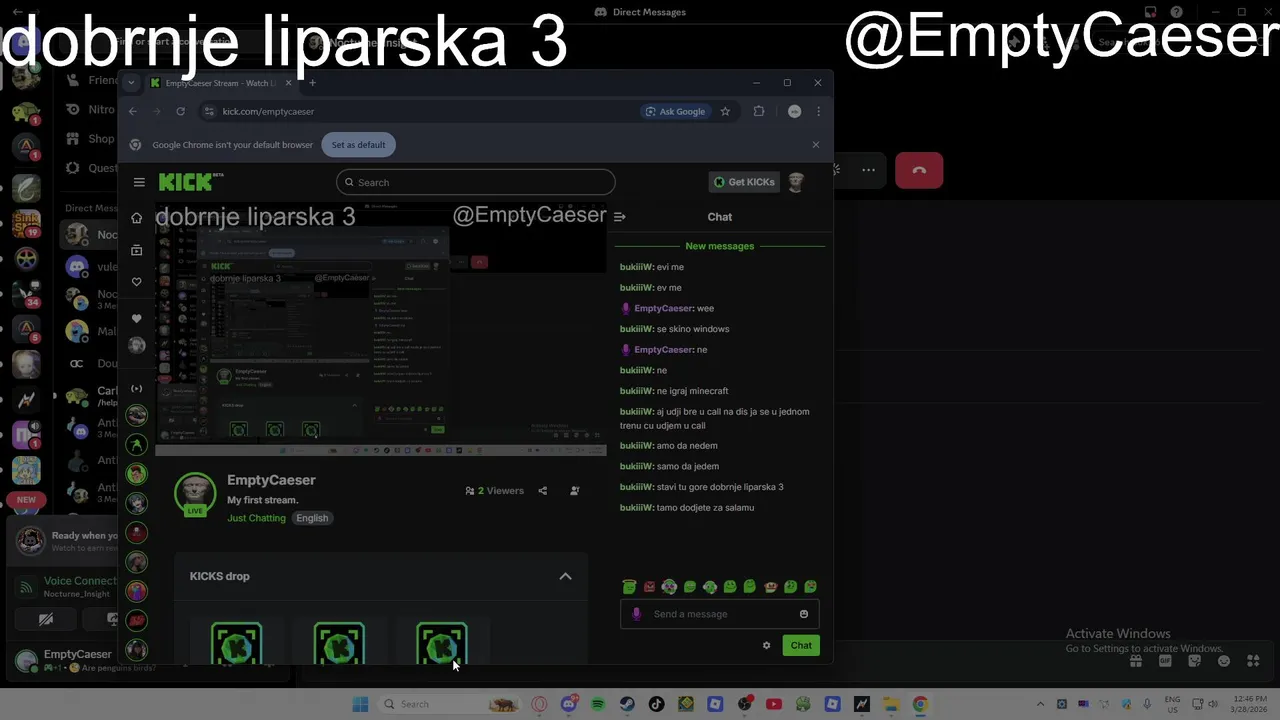Viewport: 1280px width, 720px height.
Task: Show hidden icons in system tray
Action: point(1040,704)
